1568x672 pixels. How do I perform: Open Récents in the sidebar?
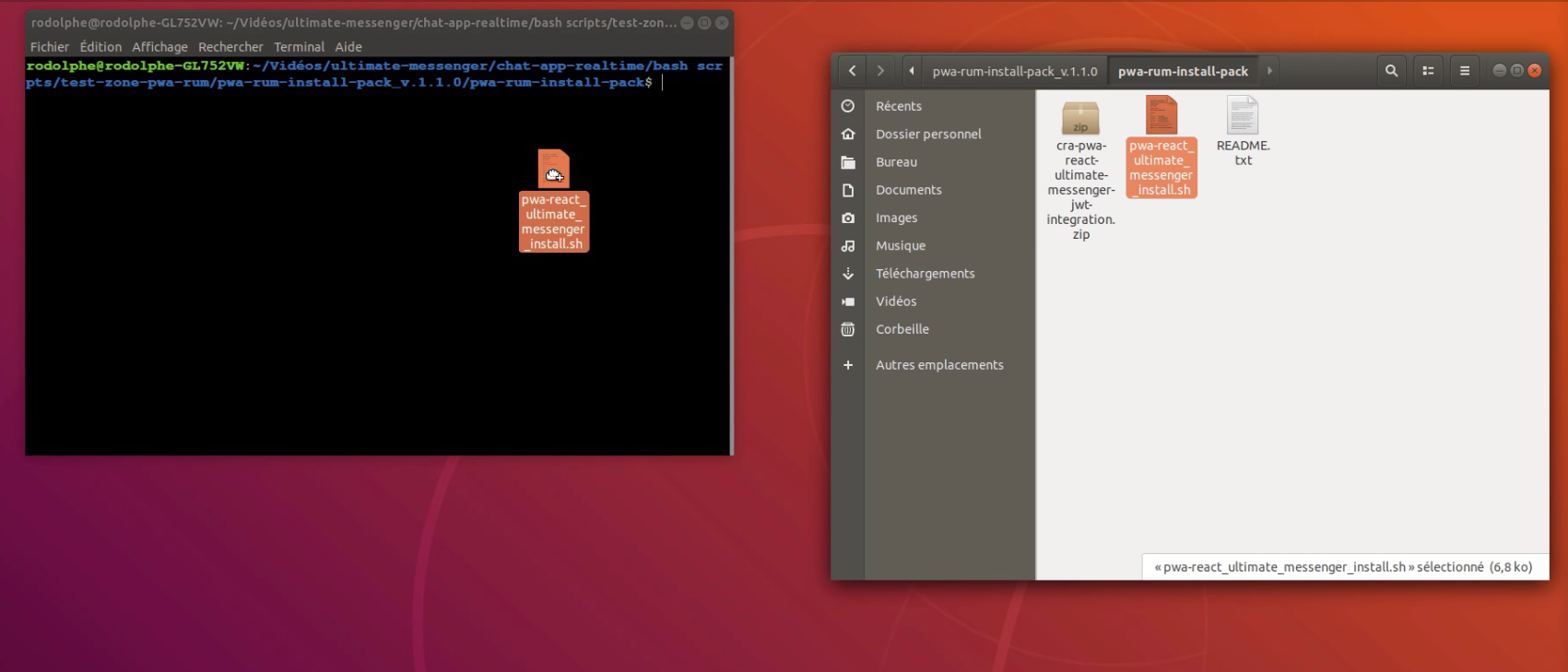point(898,106)
